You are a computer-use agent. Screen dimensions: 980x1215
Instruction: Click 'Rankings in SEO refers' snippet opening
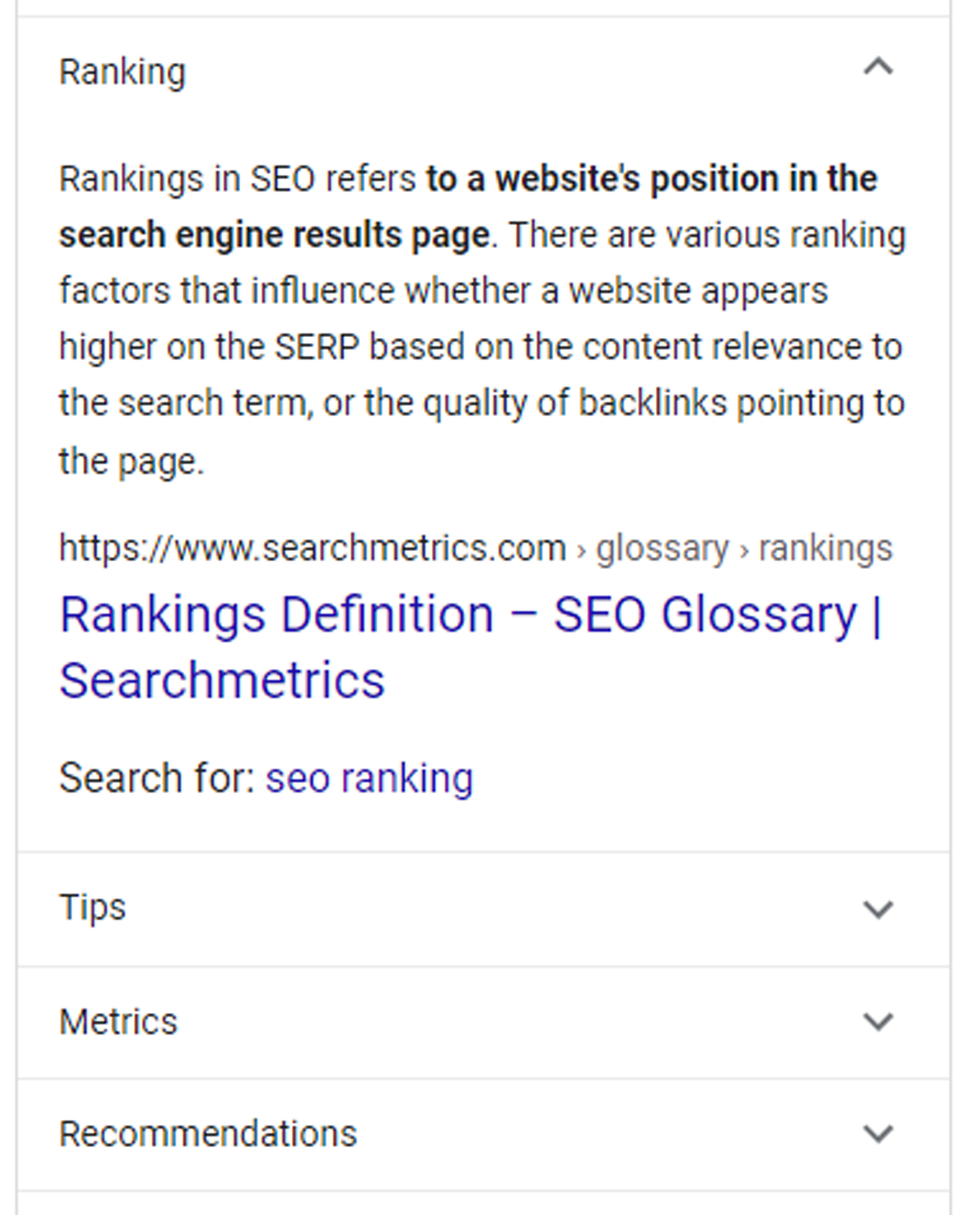(237, 179)
